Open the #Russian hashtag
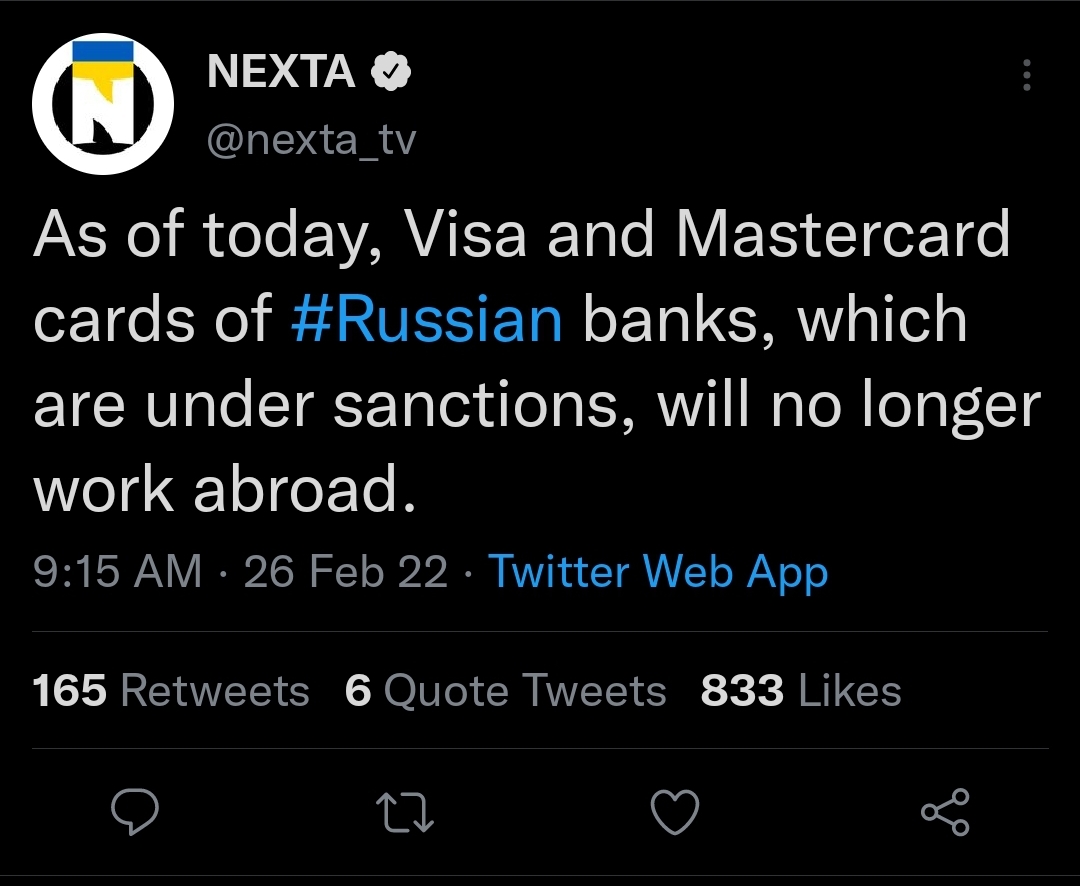This screenshot has height=886, width=1080. click(427, 320)
